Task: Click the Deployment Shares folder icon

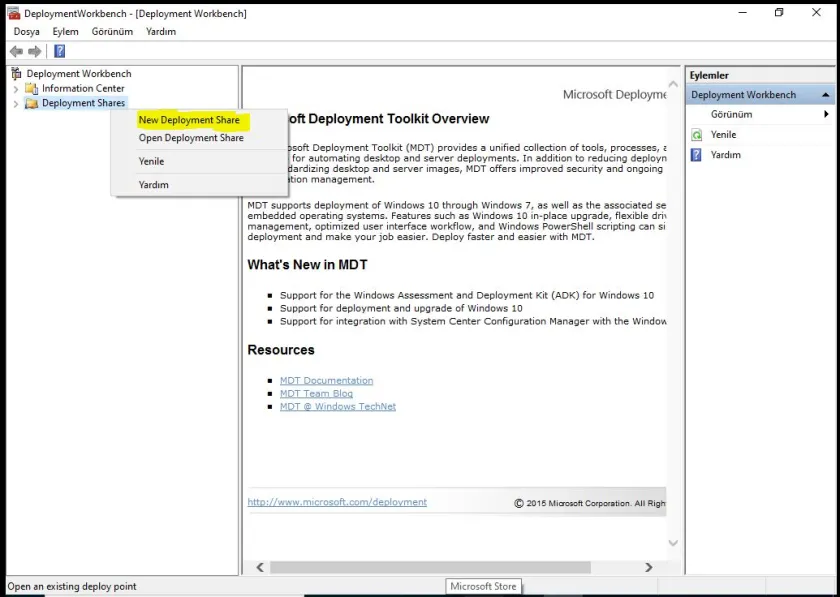Action: tap(31, 103)
